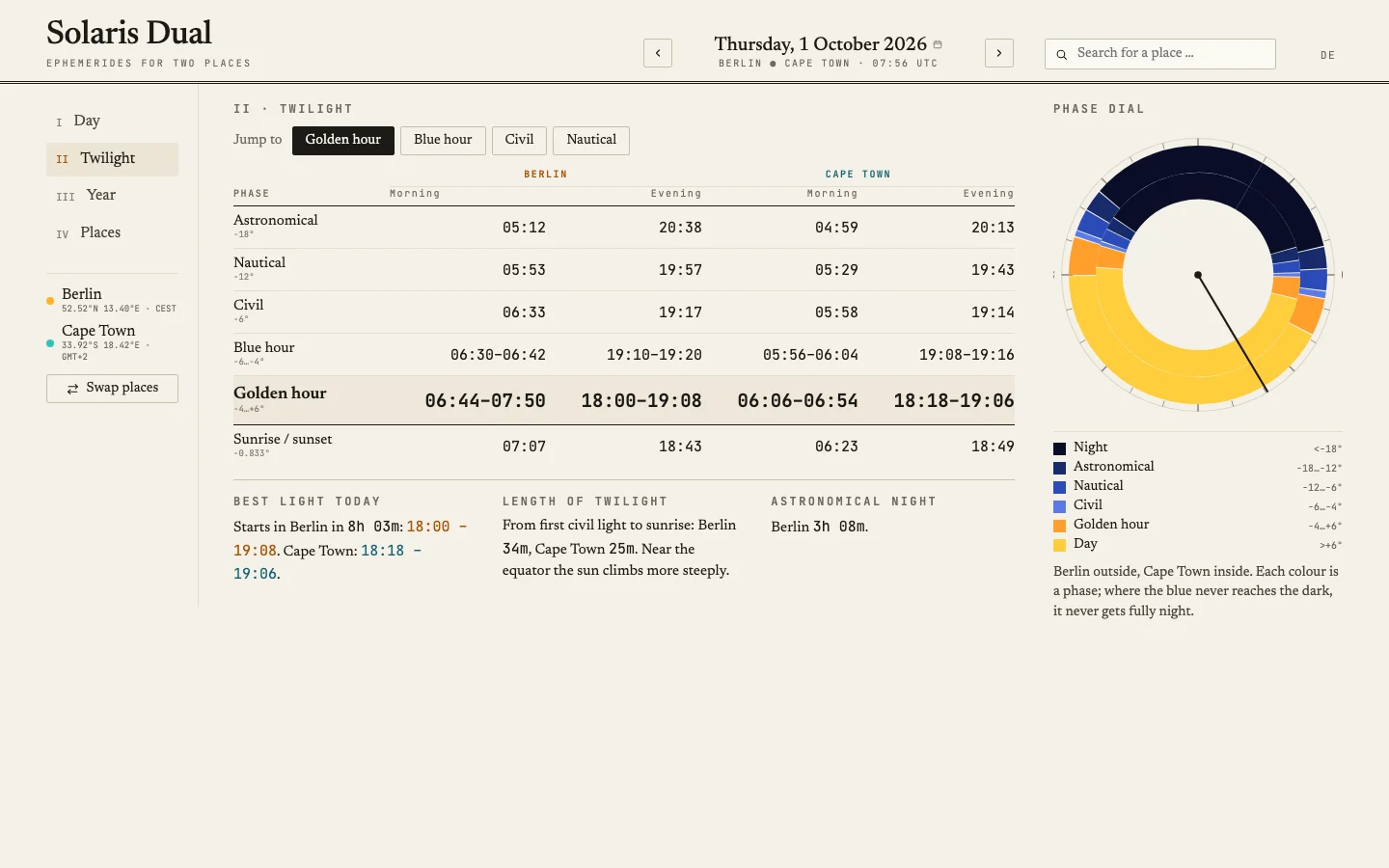Focus the Search for a place field
Screen dimensions: 1389x868
(1160, 54)
